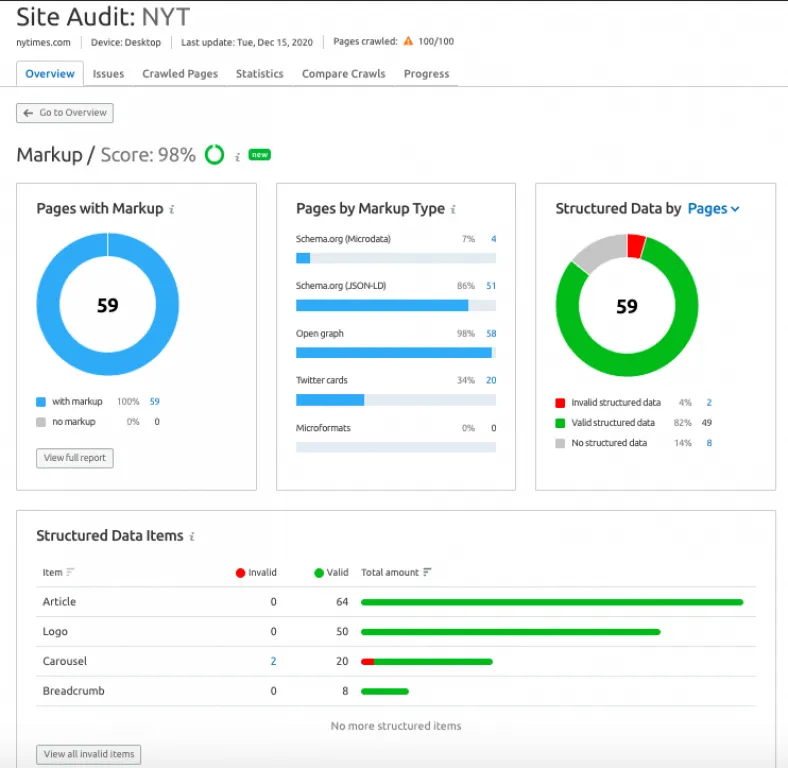This screenshot has height=768, width=788.
Task: Click the nytimes.com domain text
Action: coord(43,43)
